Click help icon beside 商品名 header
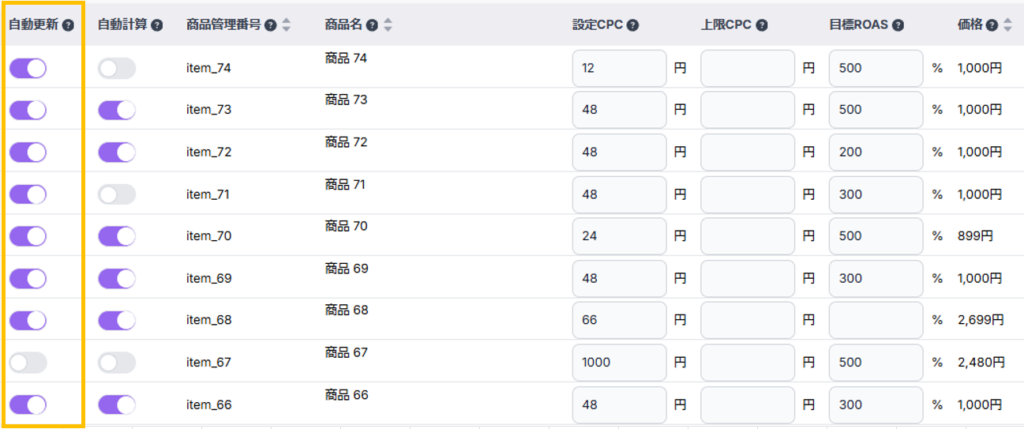This screenshot has width=1024, height=429. pyautogui.click(x=372, y=25)
